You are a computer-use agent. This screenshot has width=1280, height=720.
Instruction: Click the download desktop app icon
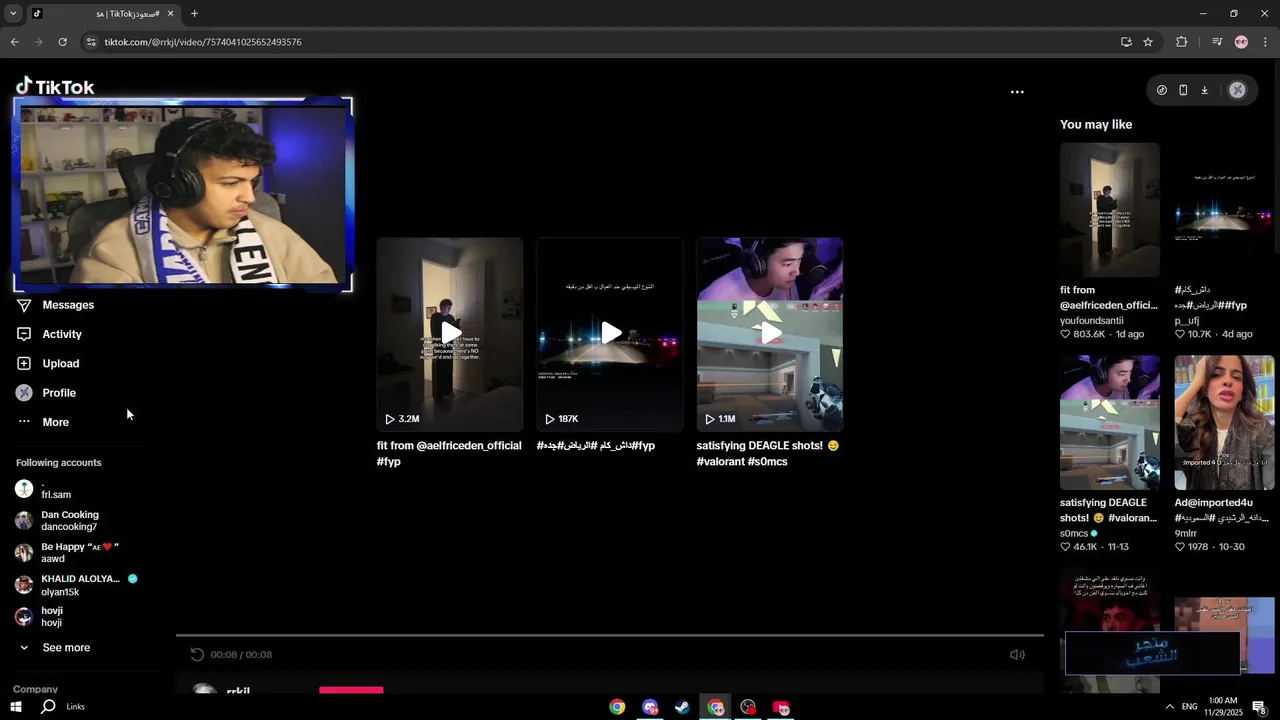(1205, 90)
